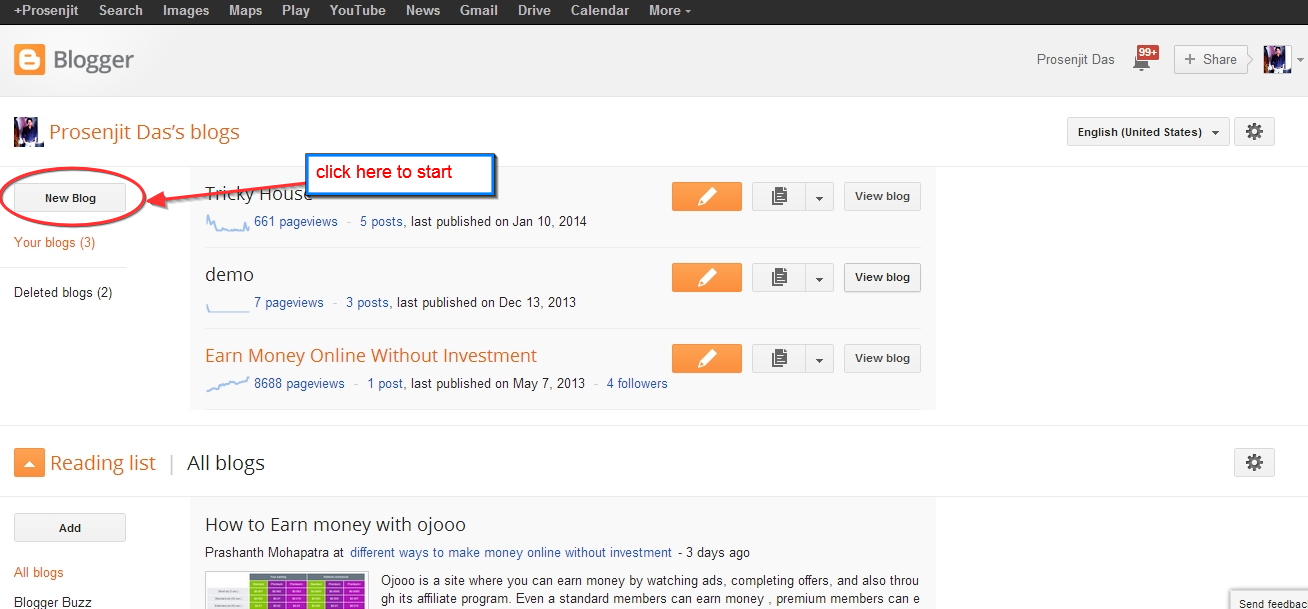This screenshot has height=609, width=1308.
Task: Create new post for Earn Money Online blog
Action: click(707, 358)
